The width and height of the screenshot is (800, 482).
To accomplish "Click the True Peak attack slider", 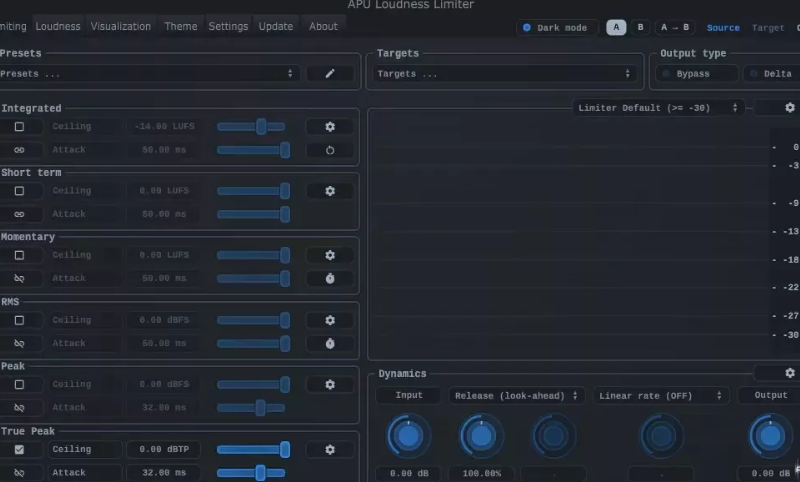I will click(x=251, y=473).
